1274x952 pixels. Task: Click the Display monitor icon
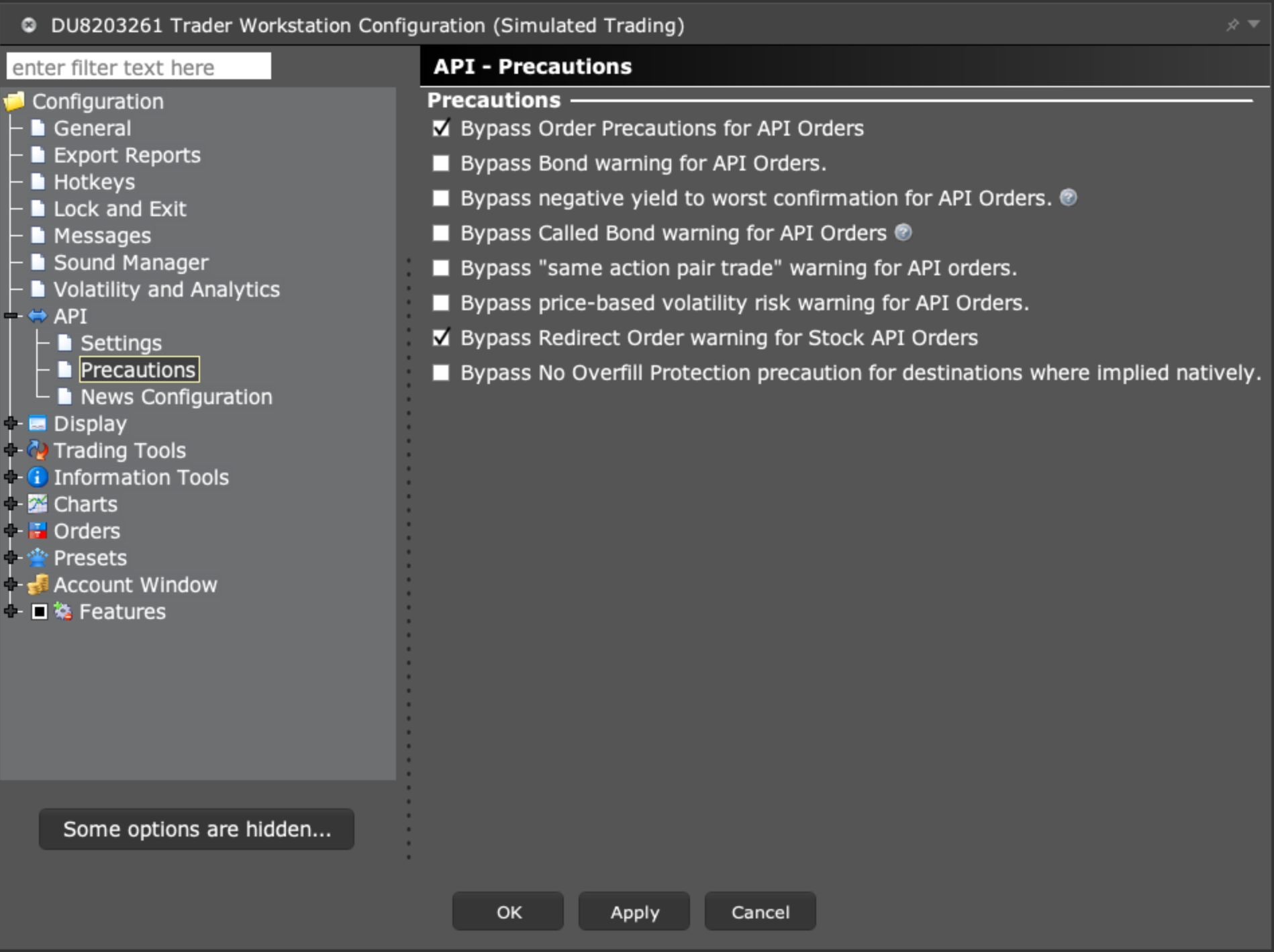click(x=38, y=423)
